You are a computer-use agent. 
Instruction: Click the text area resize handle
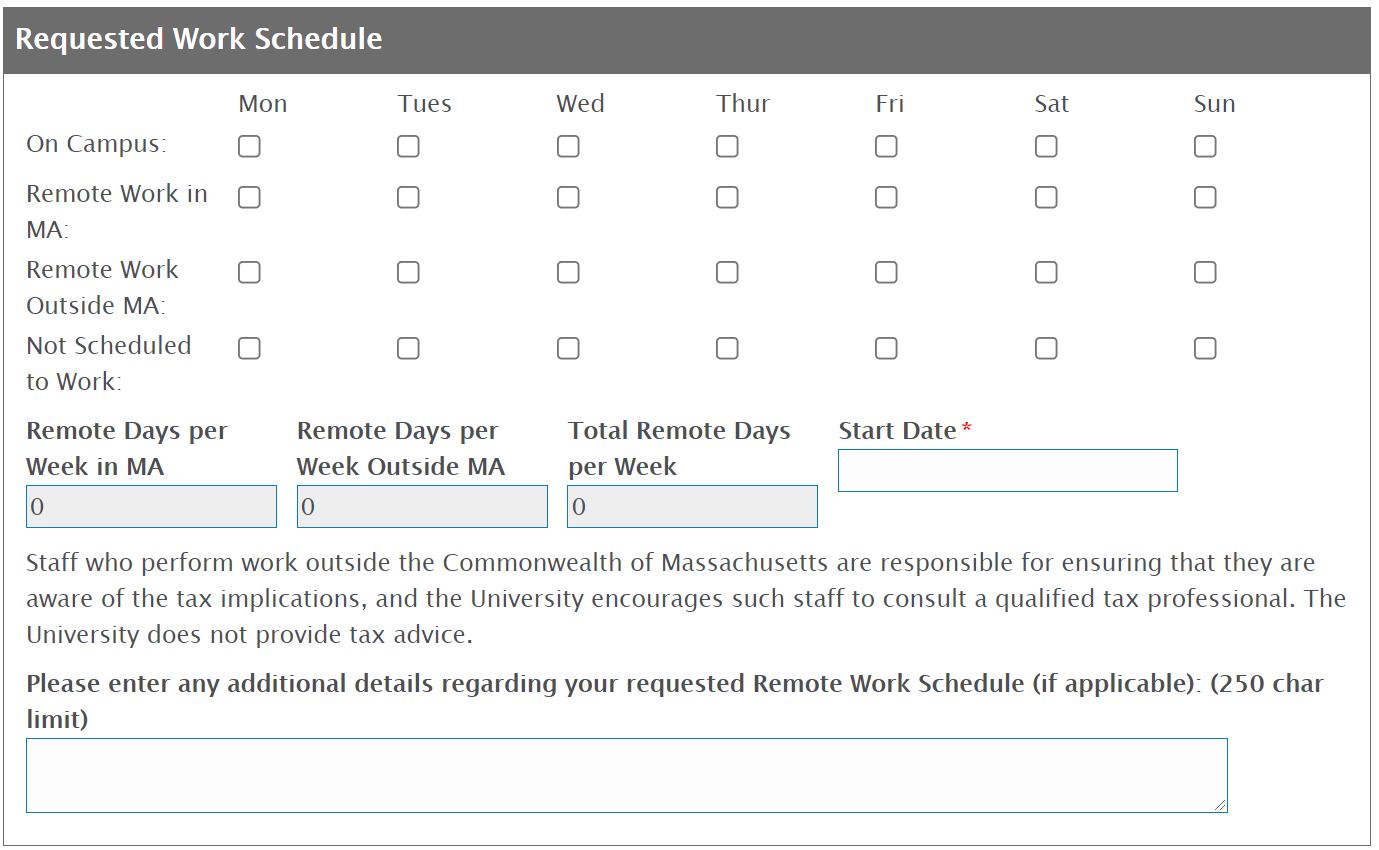[1220, 805]
